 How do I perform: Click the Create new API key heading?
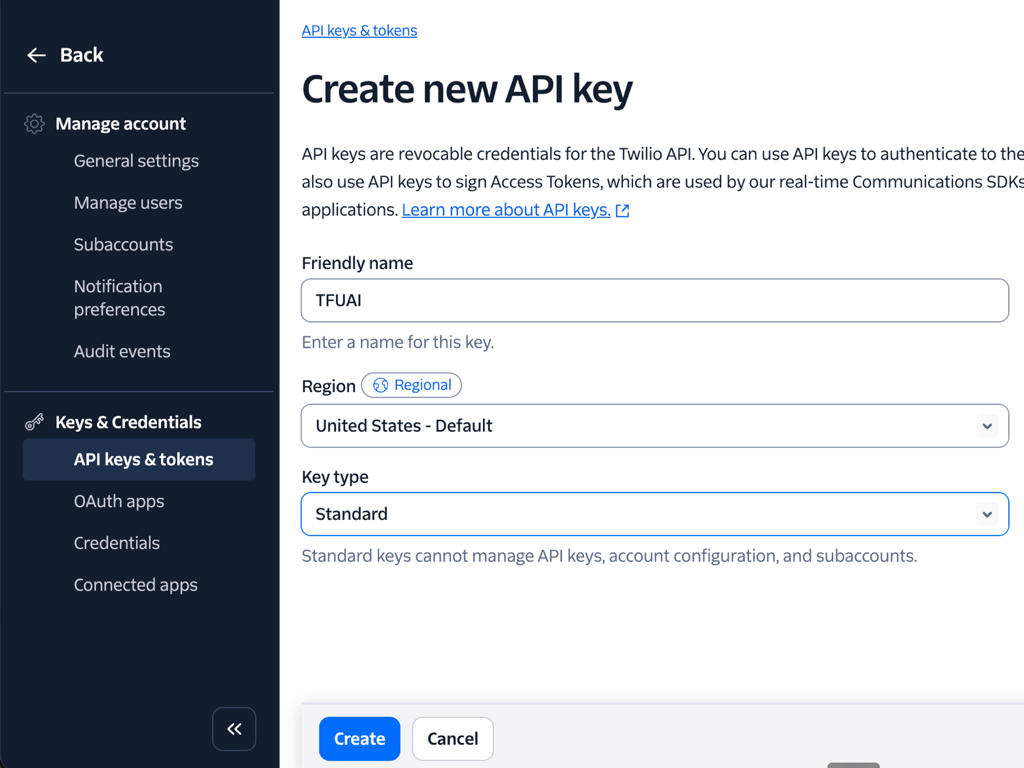(x=467, y=89)
